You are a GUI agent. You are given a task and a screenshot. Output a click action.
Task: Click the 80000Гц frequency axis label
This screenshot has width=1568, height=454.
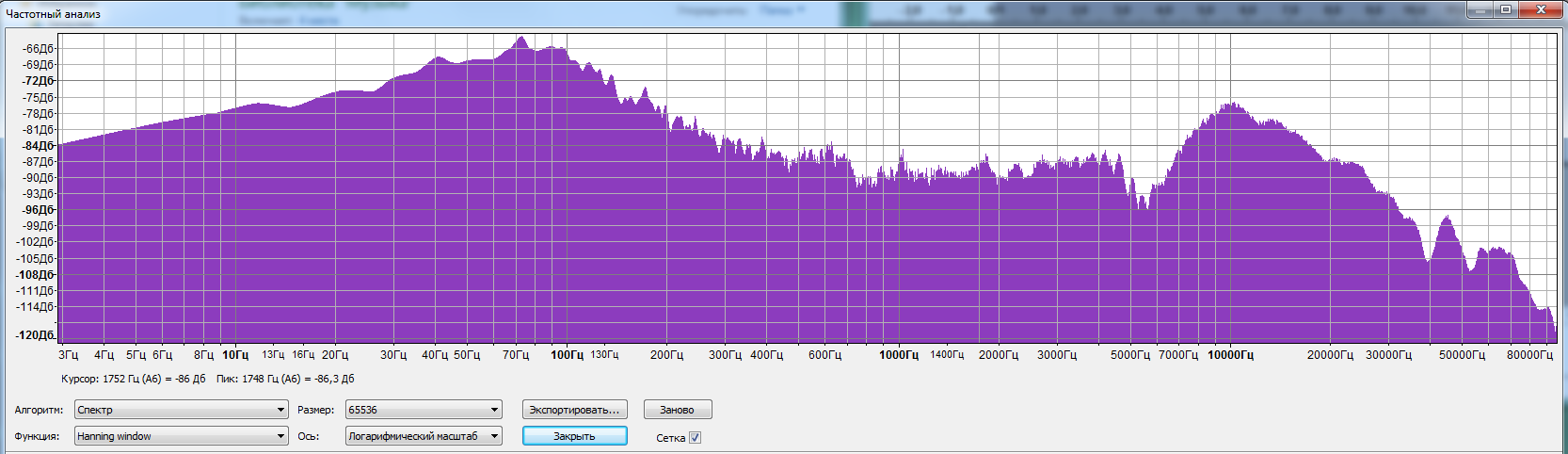[x=1529, y=355]
